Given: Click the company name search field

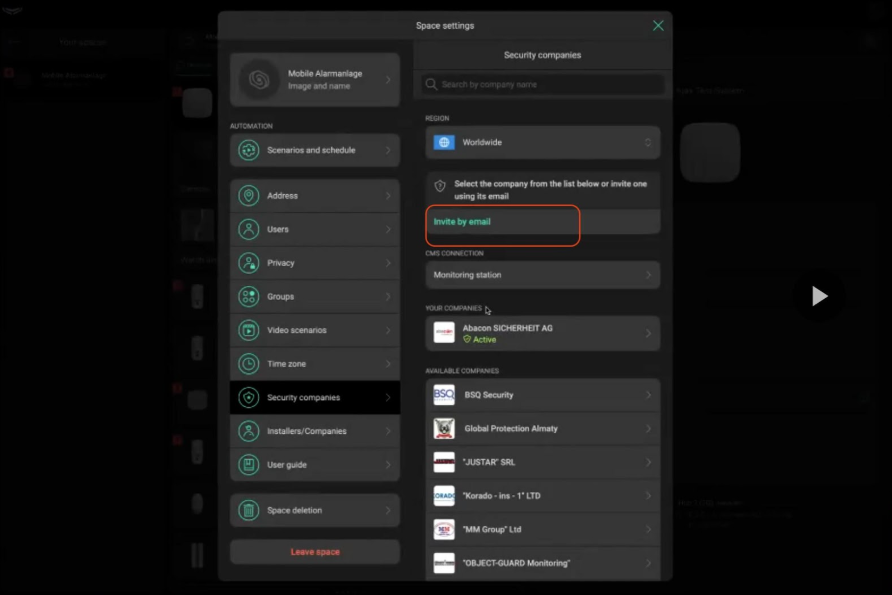Looking at the screenshot, I should (541, 84).
